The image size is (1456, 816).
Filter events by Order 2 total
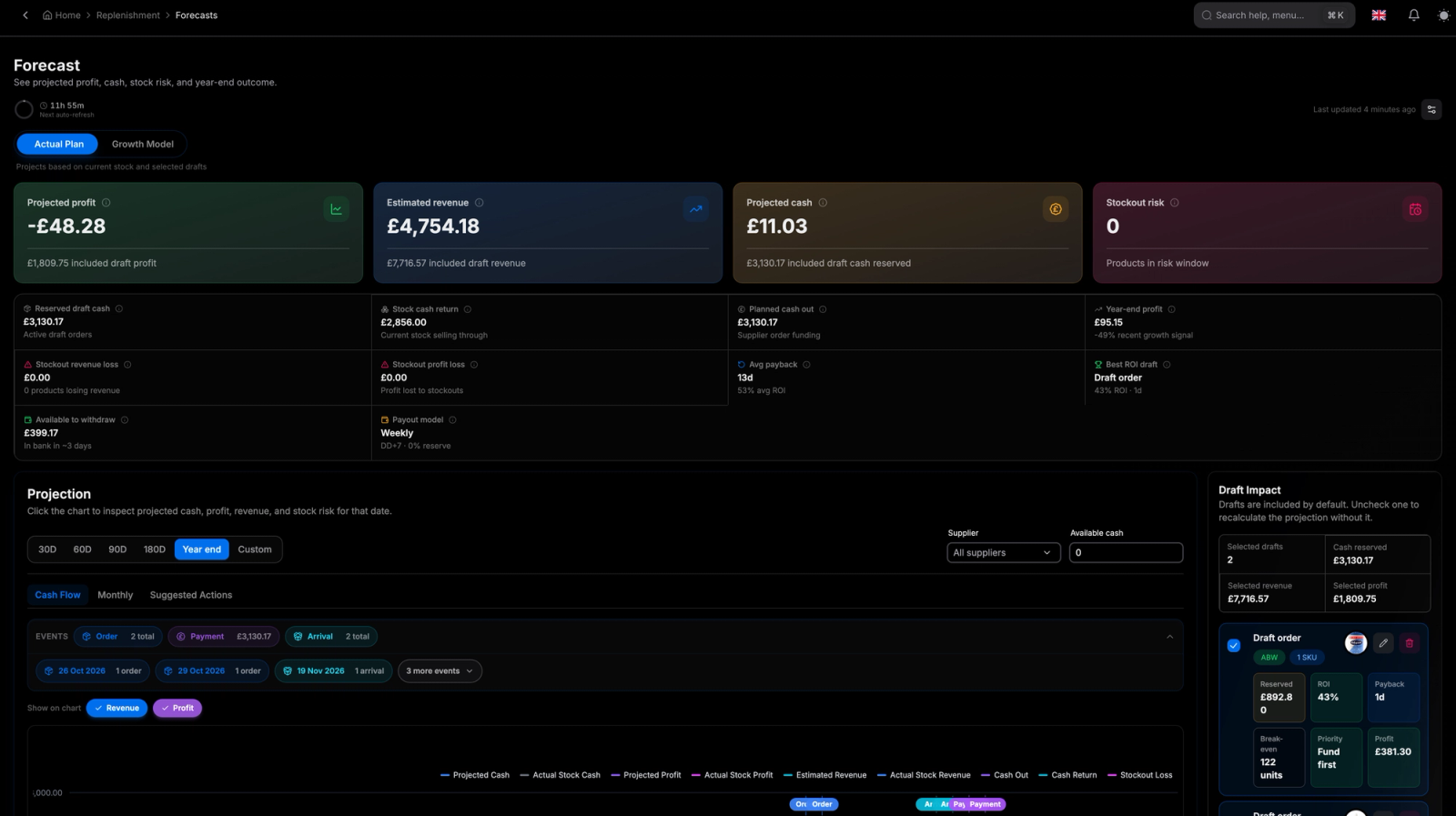point(118,637)
